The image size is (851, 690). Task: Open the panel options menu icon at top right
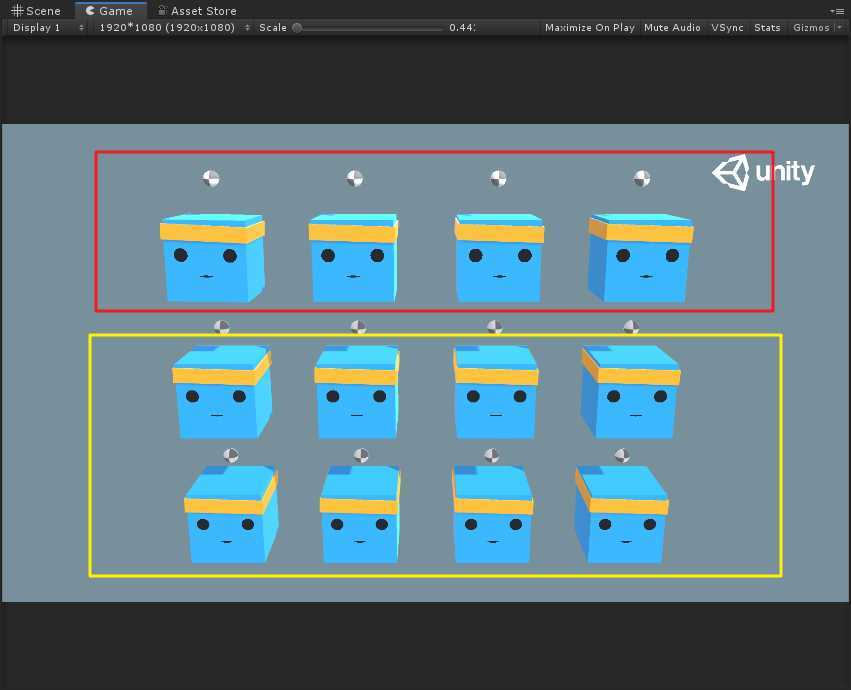click(837, 11)
